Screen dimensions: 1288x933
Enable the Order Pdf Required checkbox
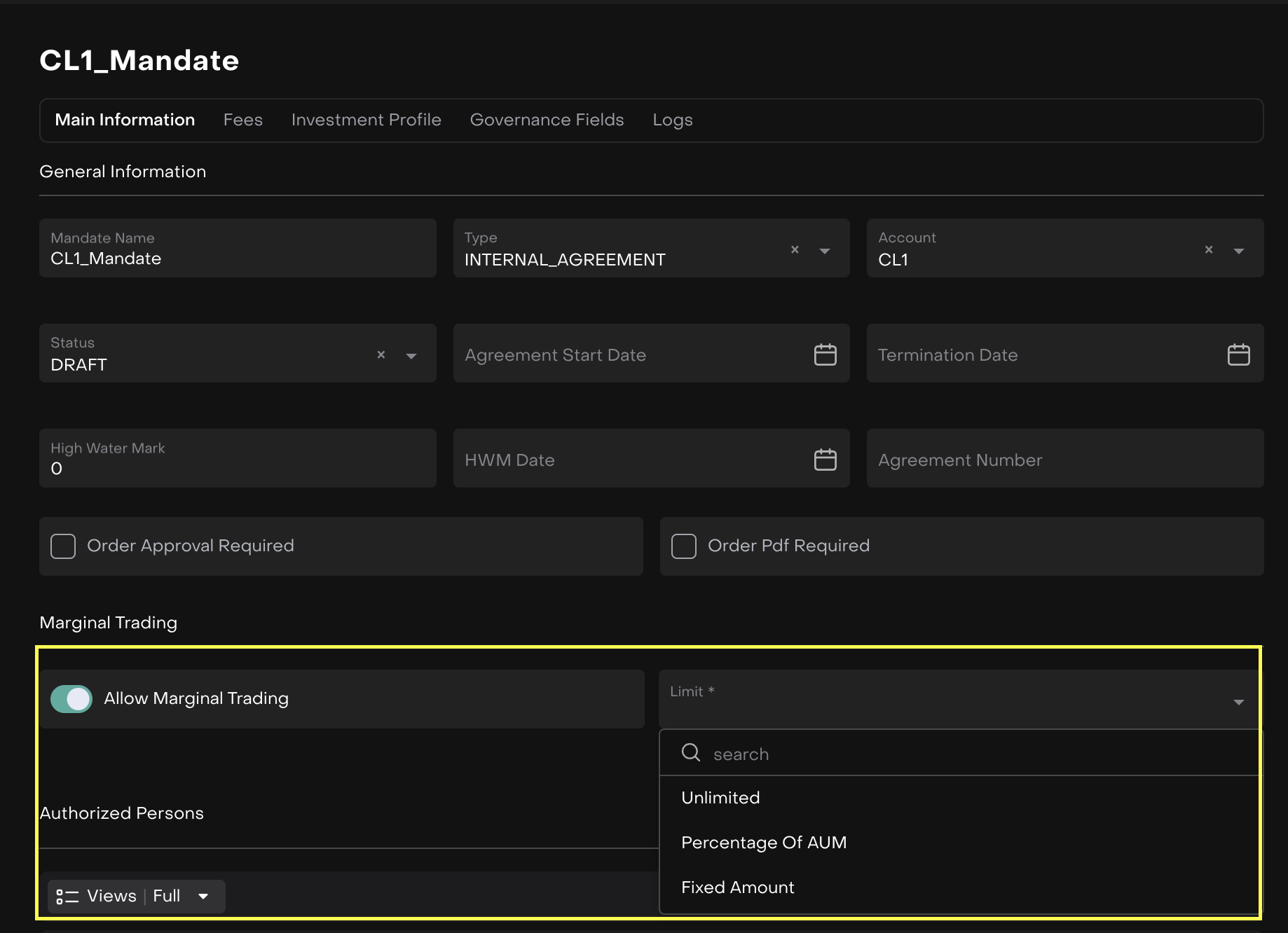[x=684, y=546]
